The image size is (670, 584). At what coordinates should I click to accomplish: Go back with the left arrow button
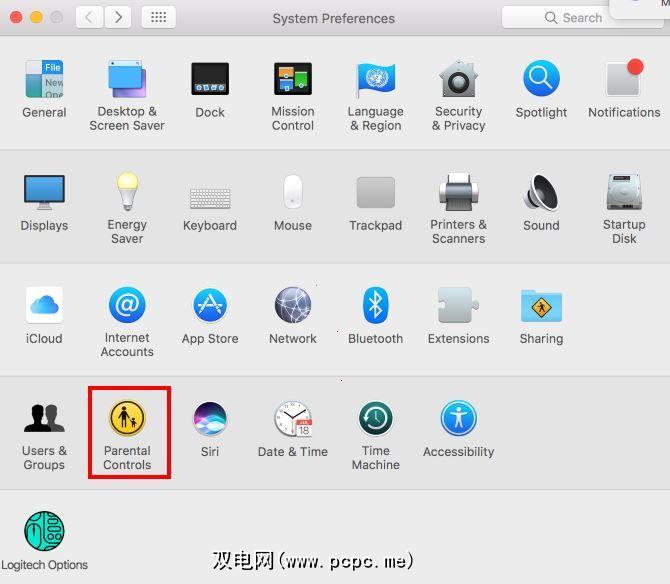[x=89, y=17]
